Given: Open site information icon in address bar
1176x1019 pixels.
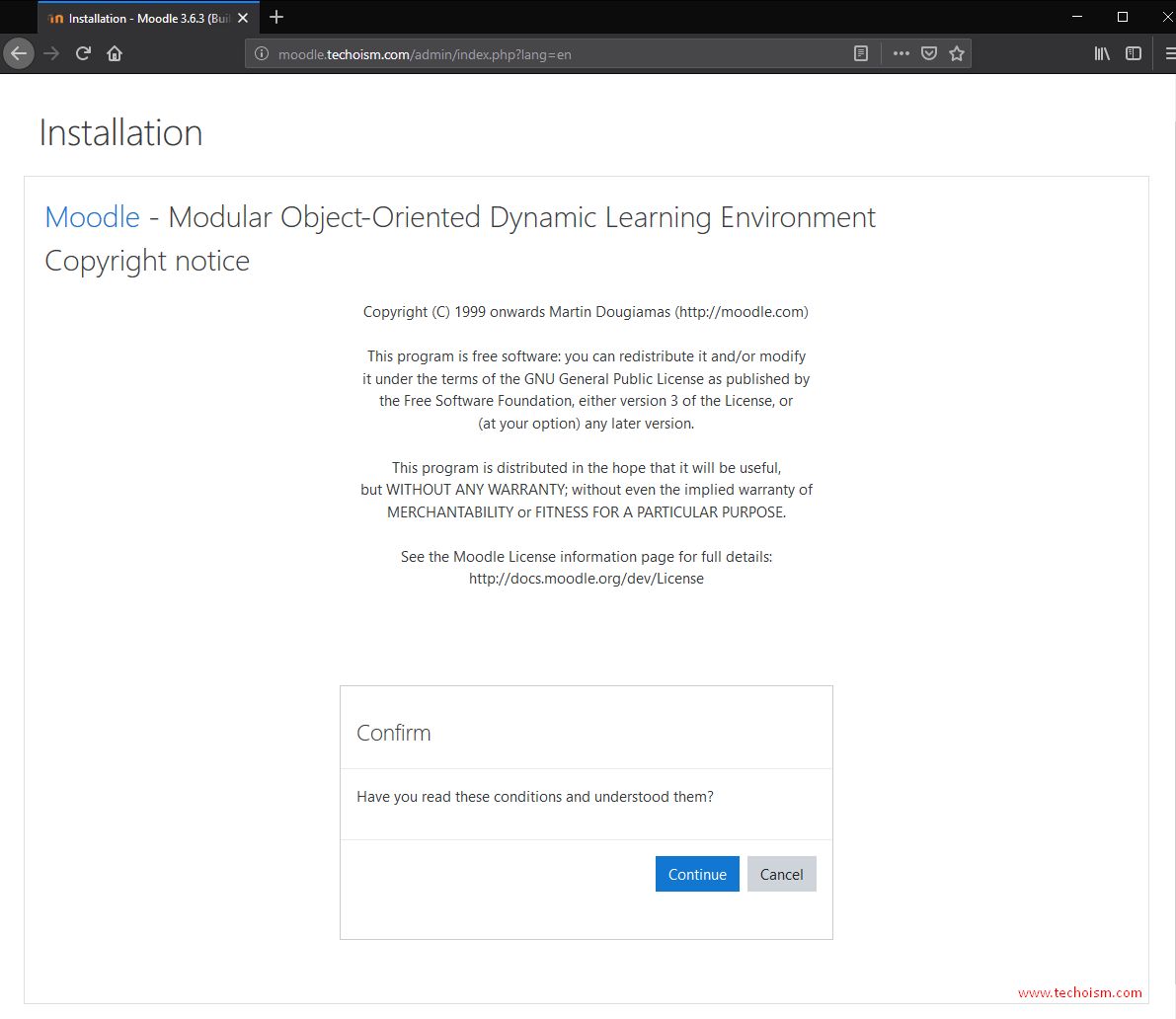Looking at the screenshot, I should tap(262, 54).
